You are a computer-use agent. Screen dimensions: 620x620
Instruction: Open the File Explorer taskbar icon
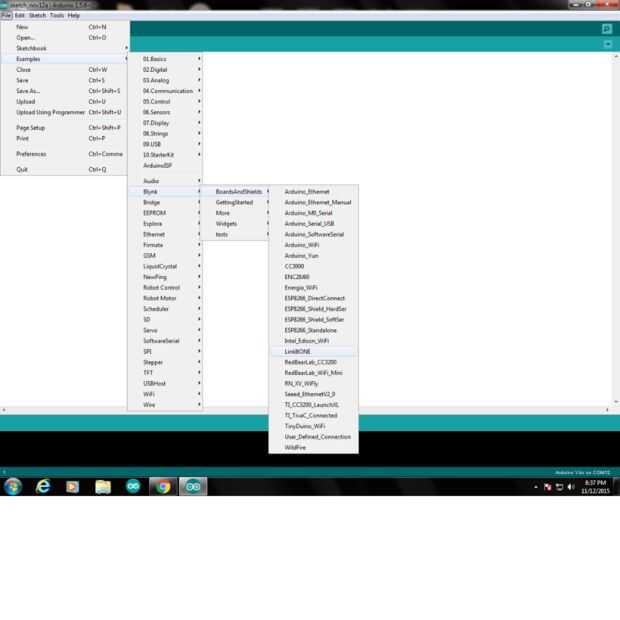103,487
